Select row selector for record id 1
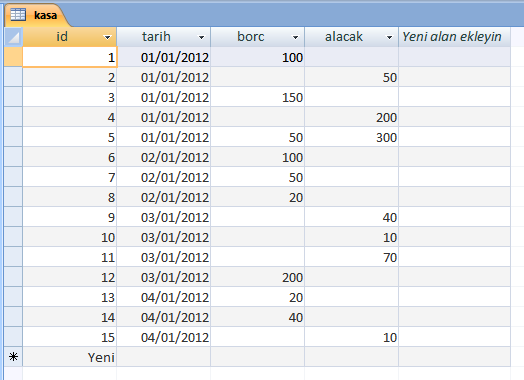This screenshot has width=524, height=380. 13,57
